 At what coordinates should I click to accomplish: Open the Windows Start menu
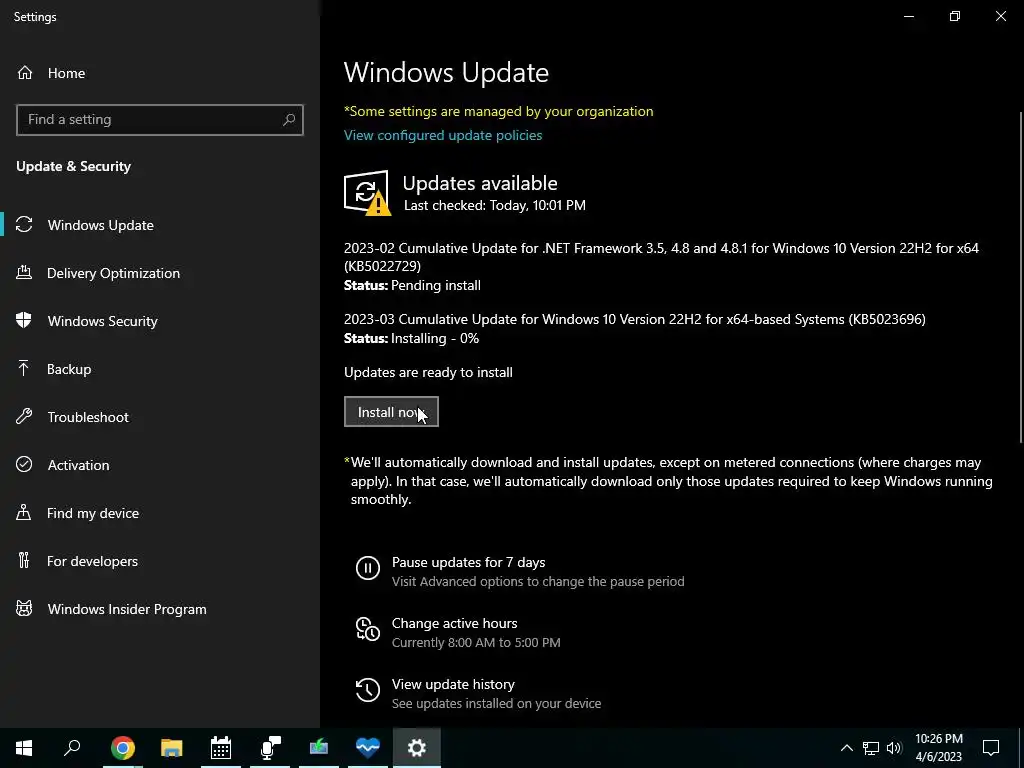24,748
